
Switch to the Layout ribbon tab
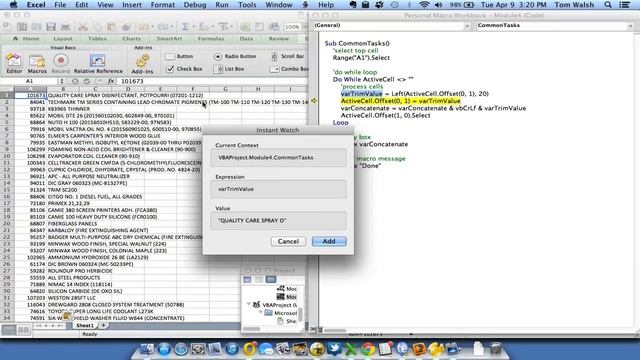point(62,38)
